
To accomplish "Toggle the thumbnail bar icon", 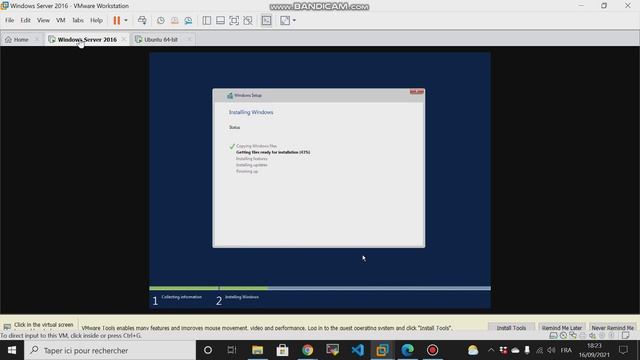I will (x=220, y=20).
